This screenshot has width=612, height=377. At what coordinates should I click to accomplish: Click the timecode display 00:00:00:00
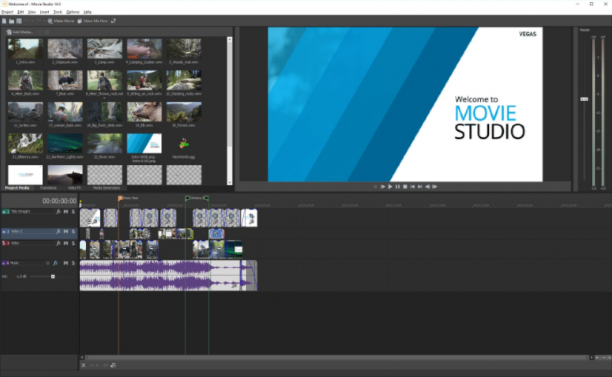[x=59, y=201]
